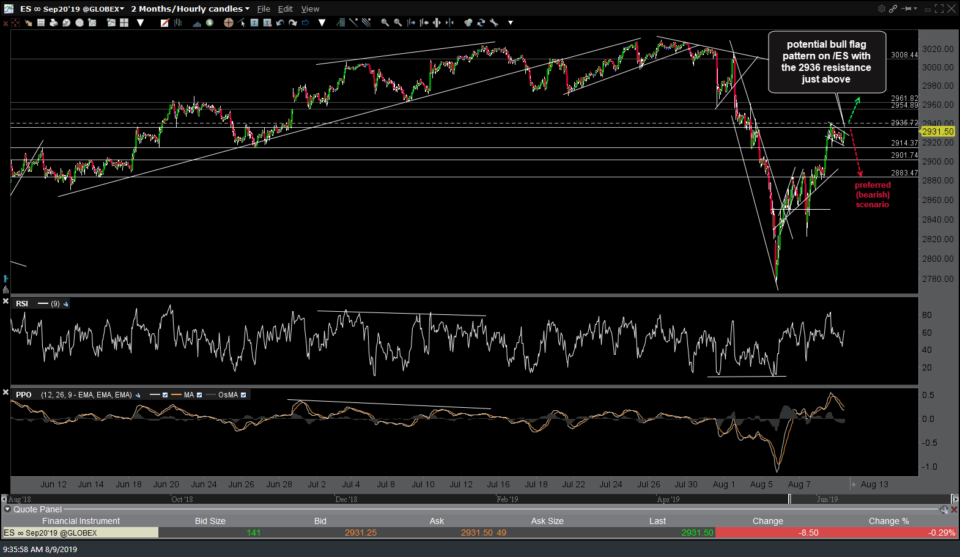Viewport: 960px width, 557px height.
Task: Click the Bid Size column header
Action: [210, 521]
